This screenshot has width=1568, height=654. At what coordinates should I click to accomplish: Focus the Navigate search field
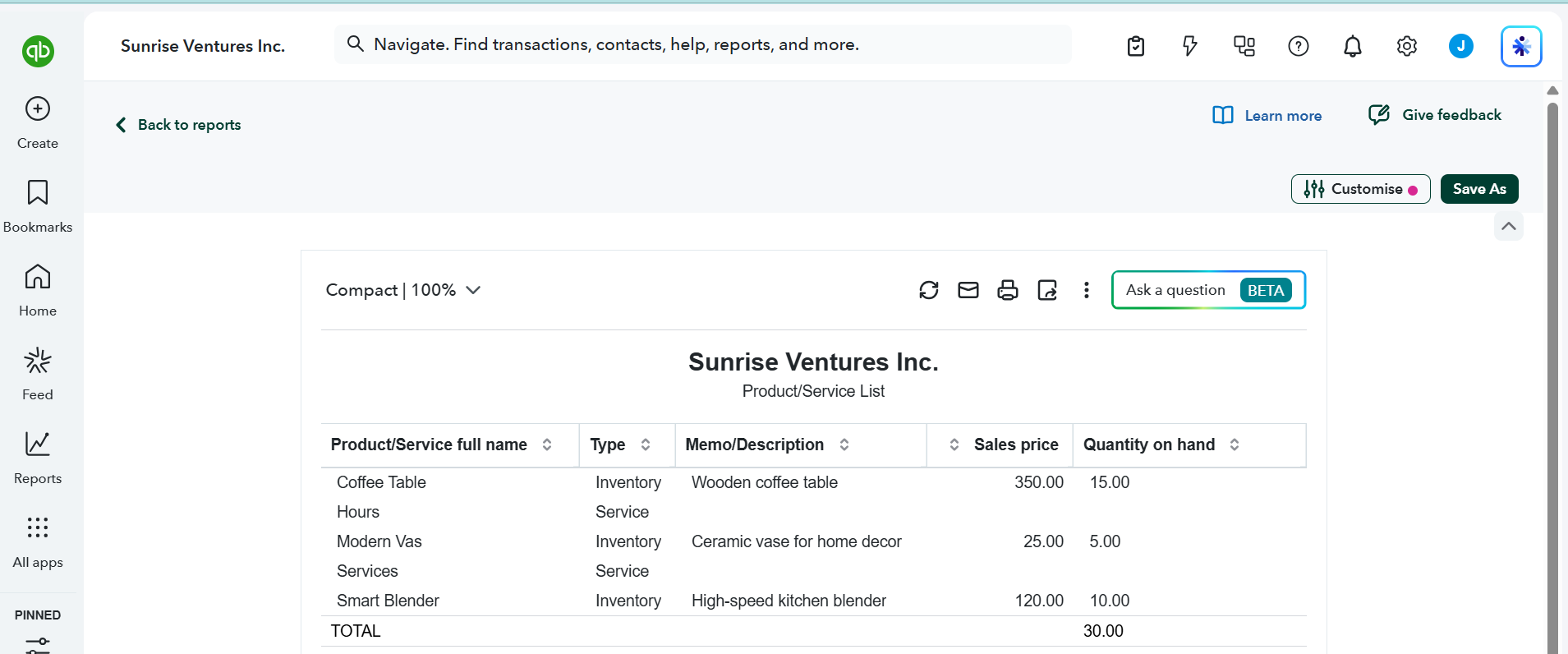(x=702, y=44)
